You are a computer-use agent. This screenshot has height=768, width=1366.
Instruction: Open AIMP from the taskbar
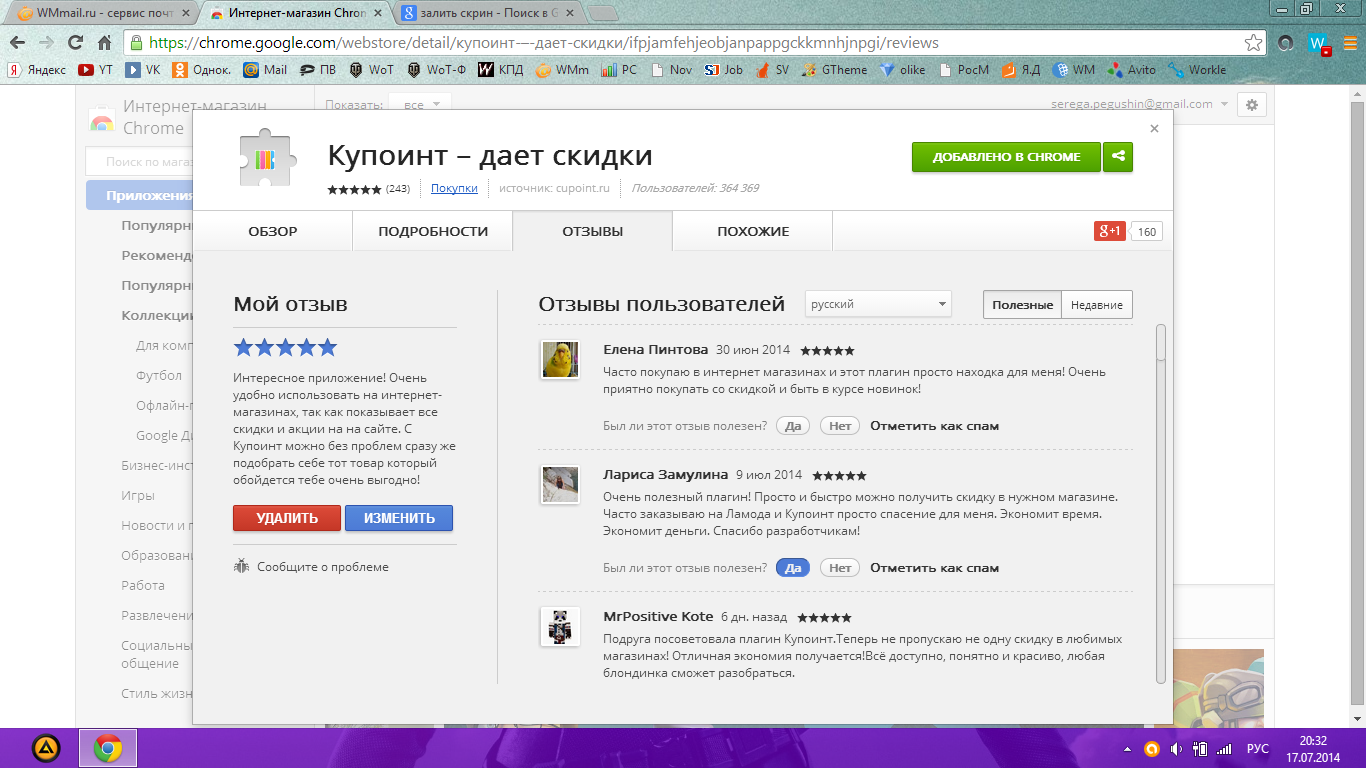pos(46,748)
